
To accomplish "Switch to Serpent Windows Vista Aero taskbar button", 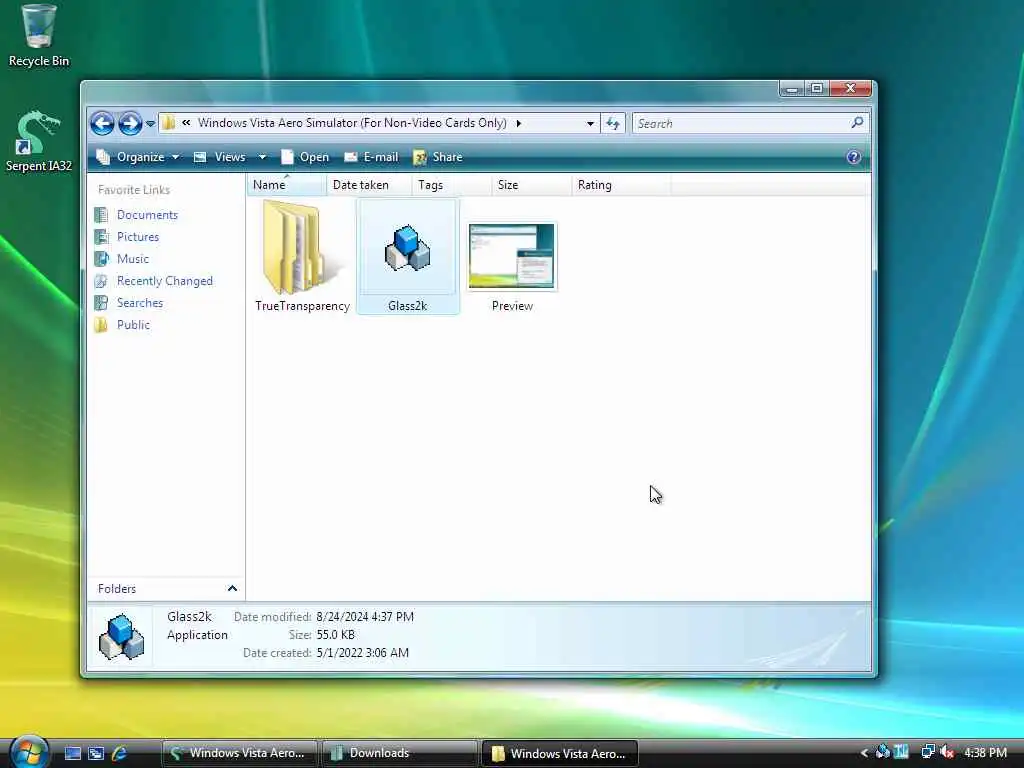I will click(x=240, y=753).
